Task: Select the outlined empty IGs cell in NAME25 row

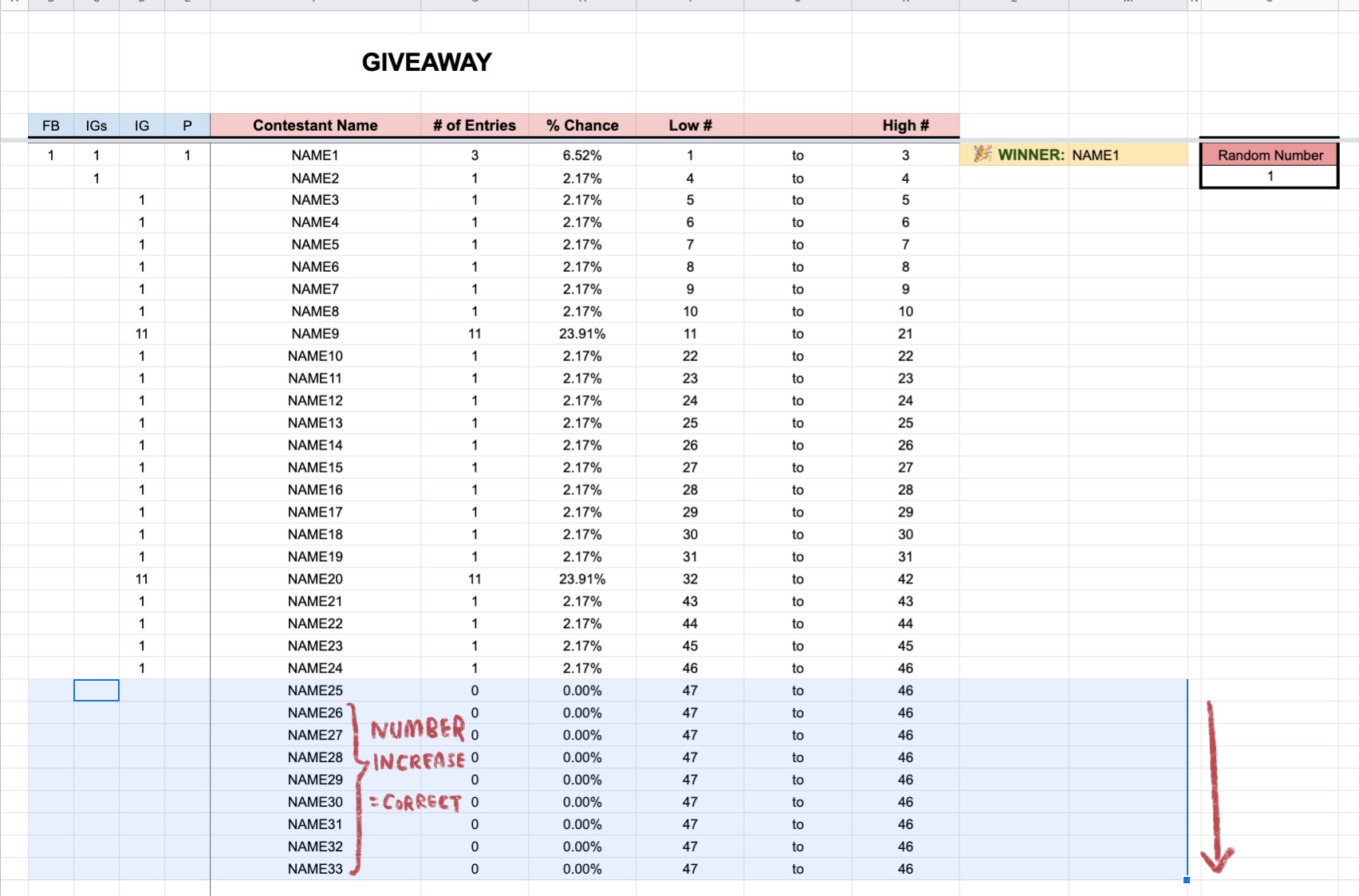Action: click(97, 690)
